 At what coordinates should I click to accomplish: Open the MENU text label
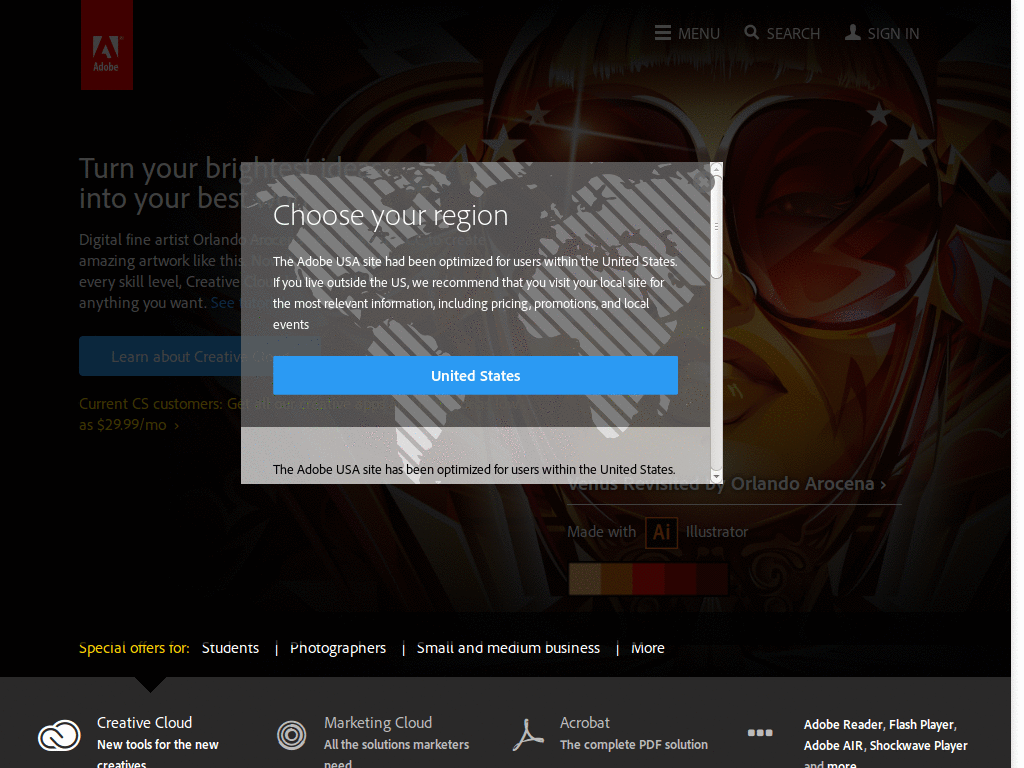click(x=699, y=33)
